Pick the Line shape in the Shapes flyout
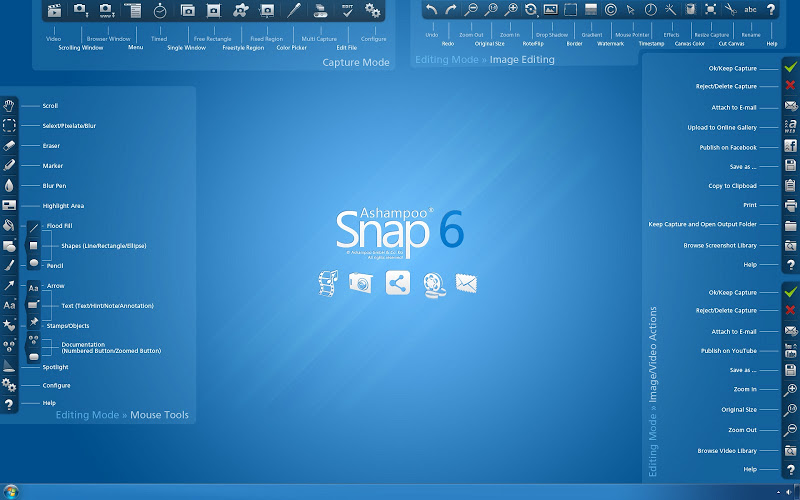Screen dimensions: 800x500 click(34, 228)
